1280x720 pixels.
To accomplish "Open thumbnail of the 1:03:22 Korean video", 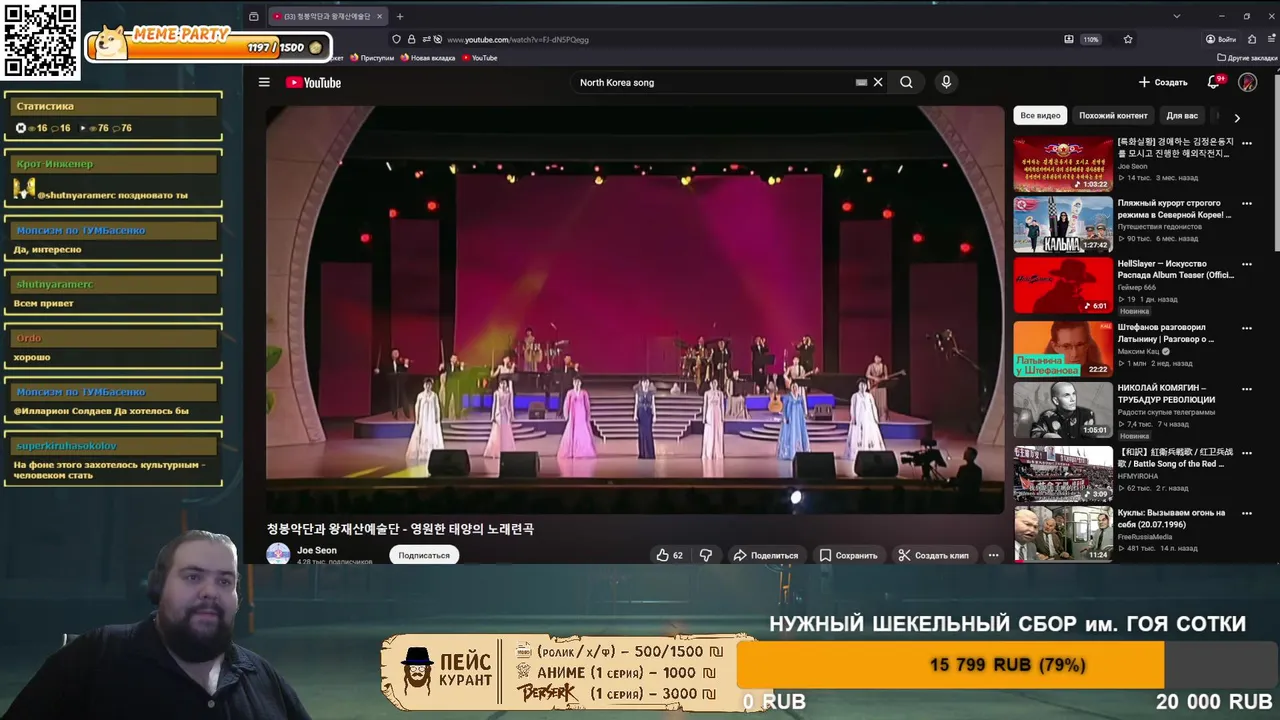I will [x=1063, y=164].
